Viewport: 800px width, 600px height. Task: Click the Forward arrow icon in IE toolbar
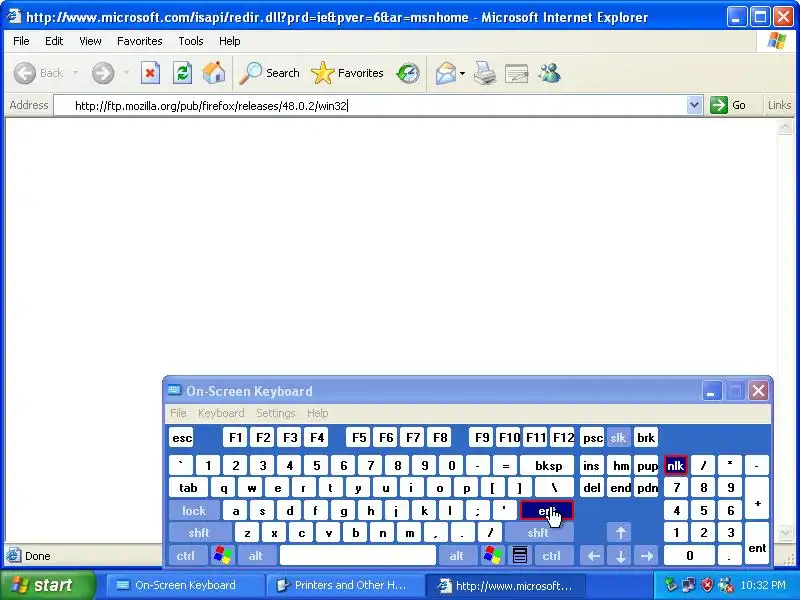point(103,73)
